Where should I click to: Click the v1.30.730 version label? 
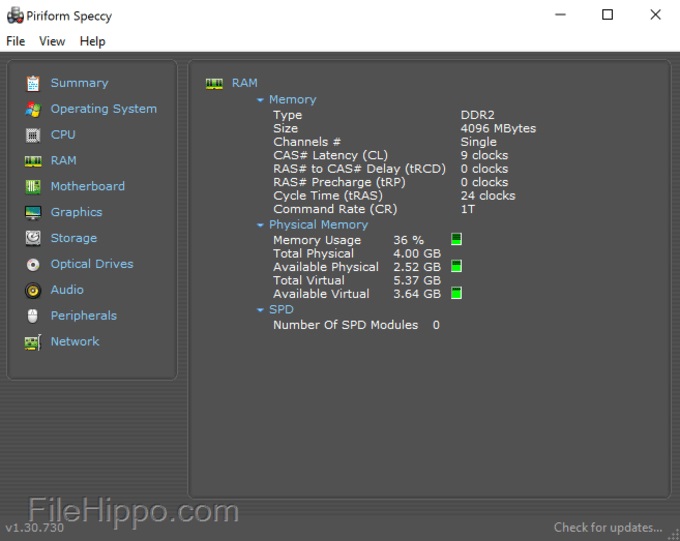click(x=35, y=528)
